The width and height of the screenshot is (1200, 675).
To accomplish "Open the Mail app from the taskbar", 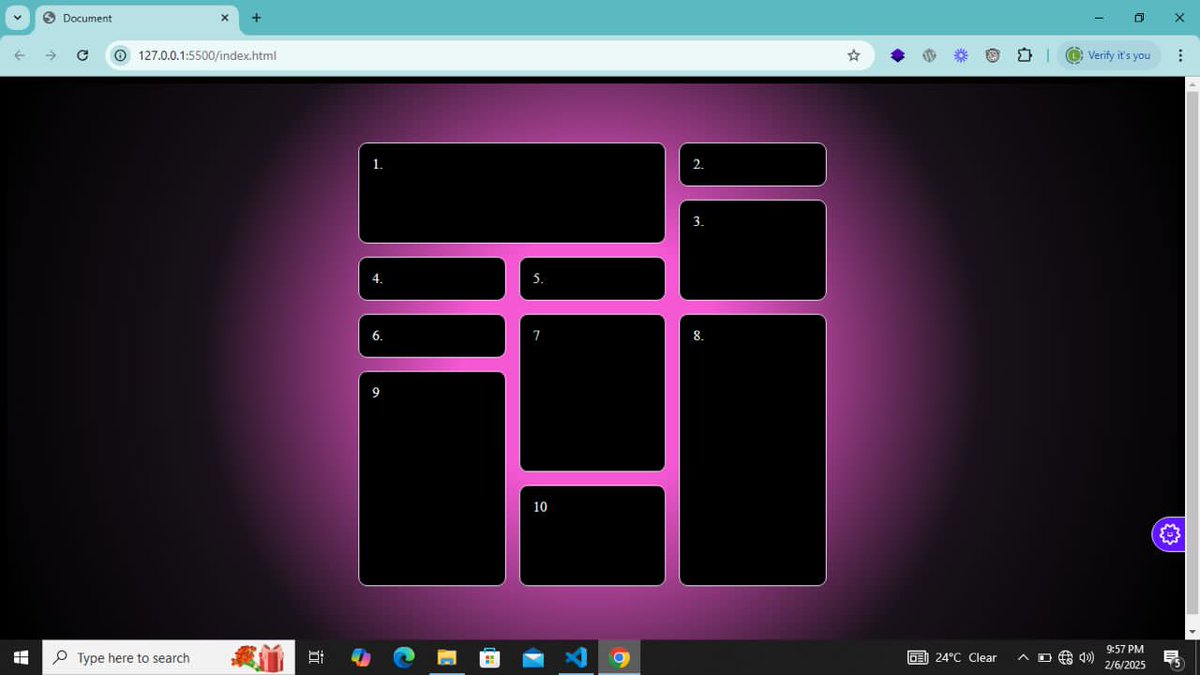I will tap(533, 657).
